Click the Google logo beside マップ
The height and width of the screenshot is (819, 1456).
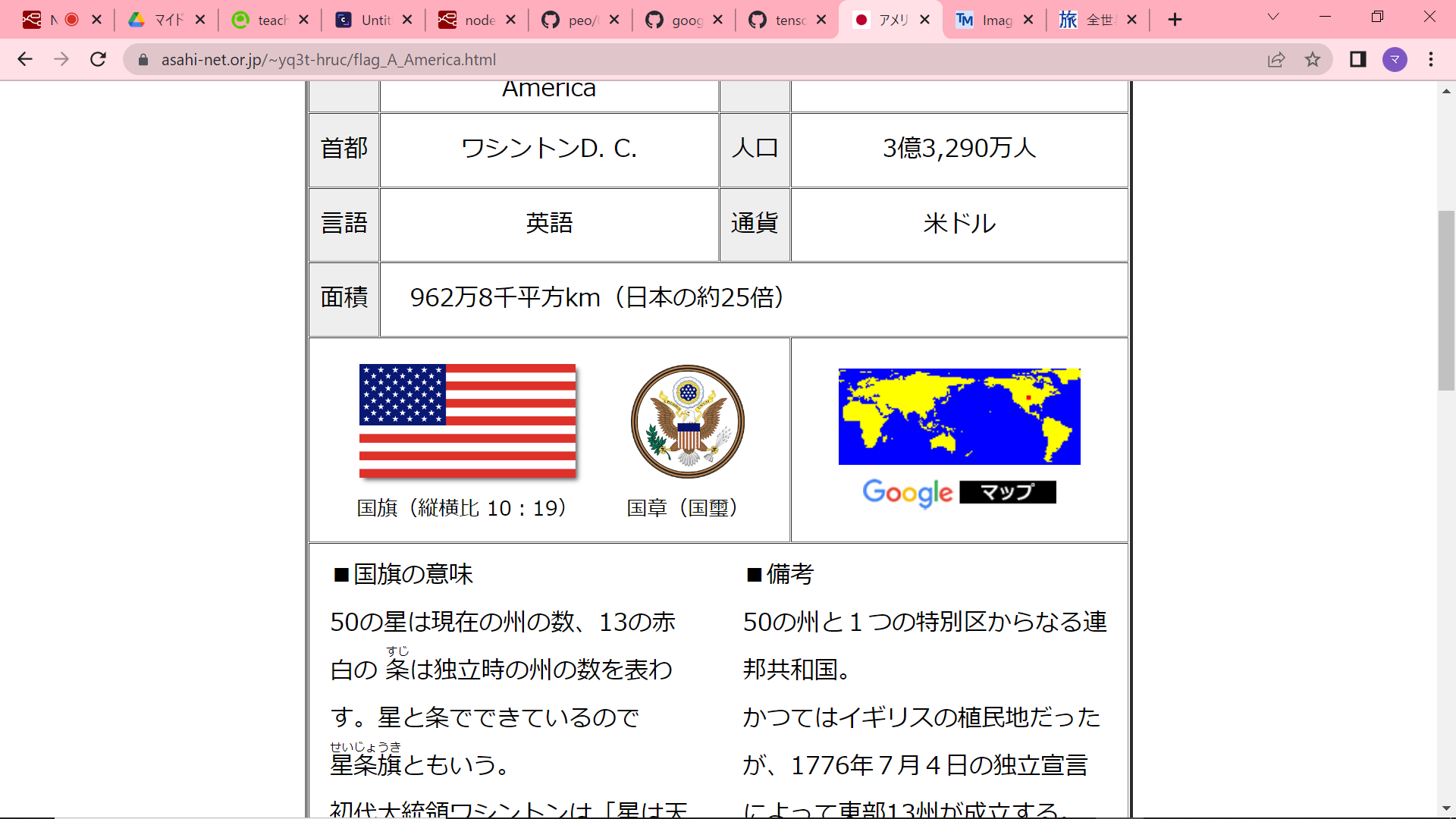tap(907, 493)
